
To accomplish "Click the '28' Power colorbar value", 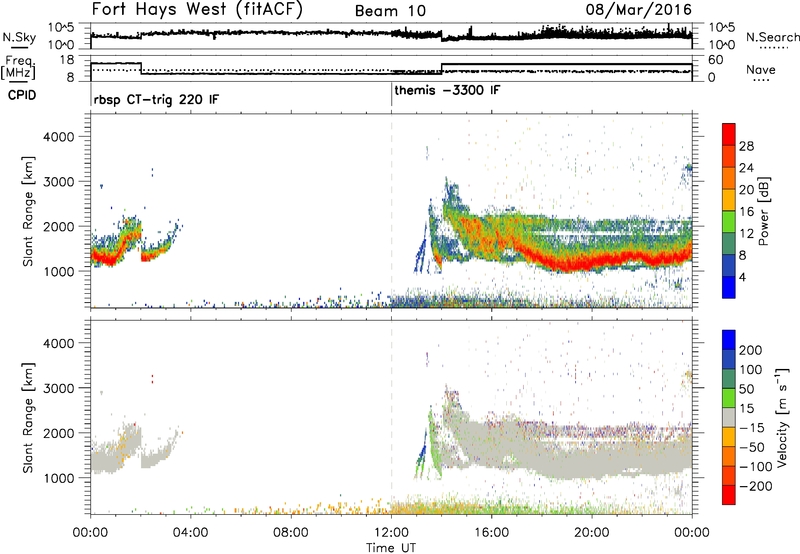I will 746,146.
